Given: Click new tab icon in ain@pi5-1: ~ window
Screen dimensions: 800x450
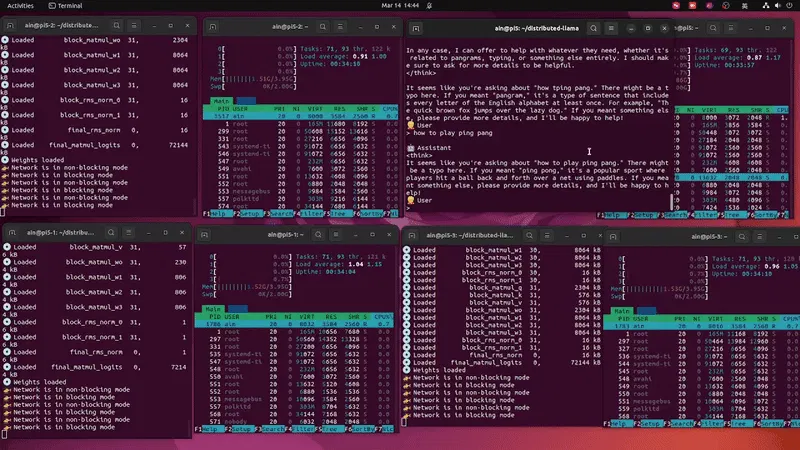Looking at the screenshot, I should [x=204, y=235].
